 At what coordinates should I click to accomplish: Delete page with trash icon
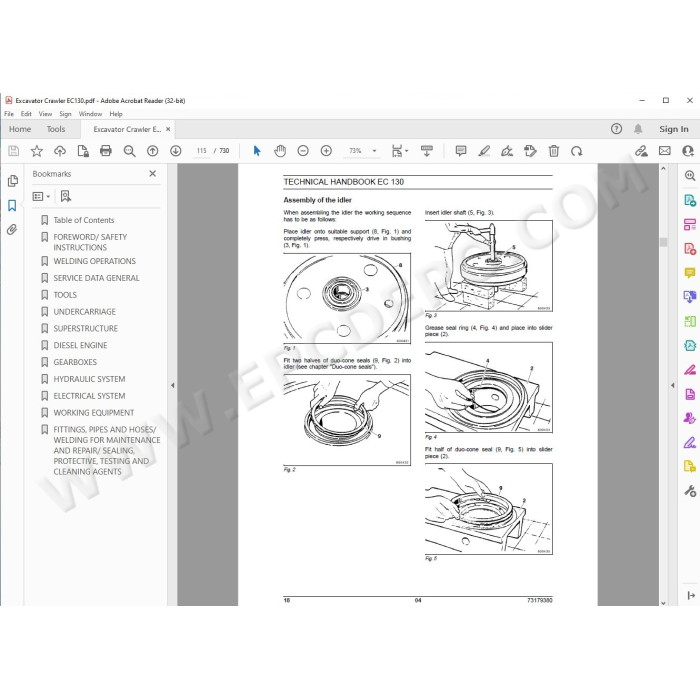tap(554, 151)
